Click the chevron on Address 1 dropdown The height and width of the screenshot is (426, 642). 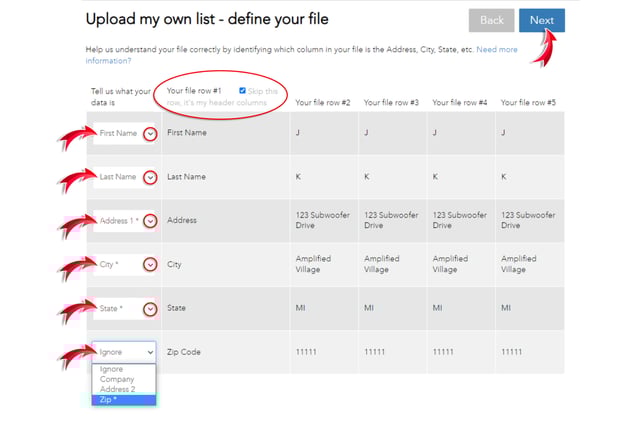point(150,221)
